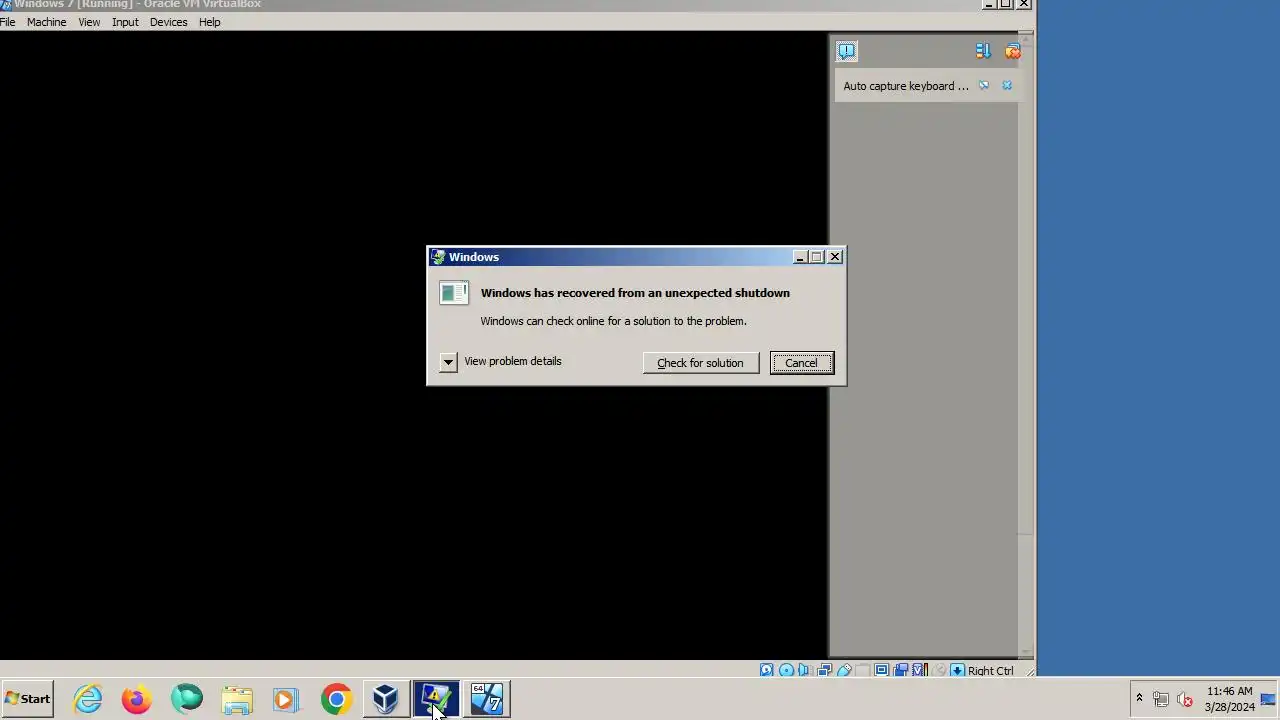Click the View problem details label

(x=512, y=361)
